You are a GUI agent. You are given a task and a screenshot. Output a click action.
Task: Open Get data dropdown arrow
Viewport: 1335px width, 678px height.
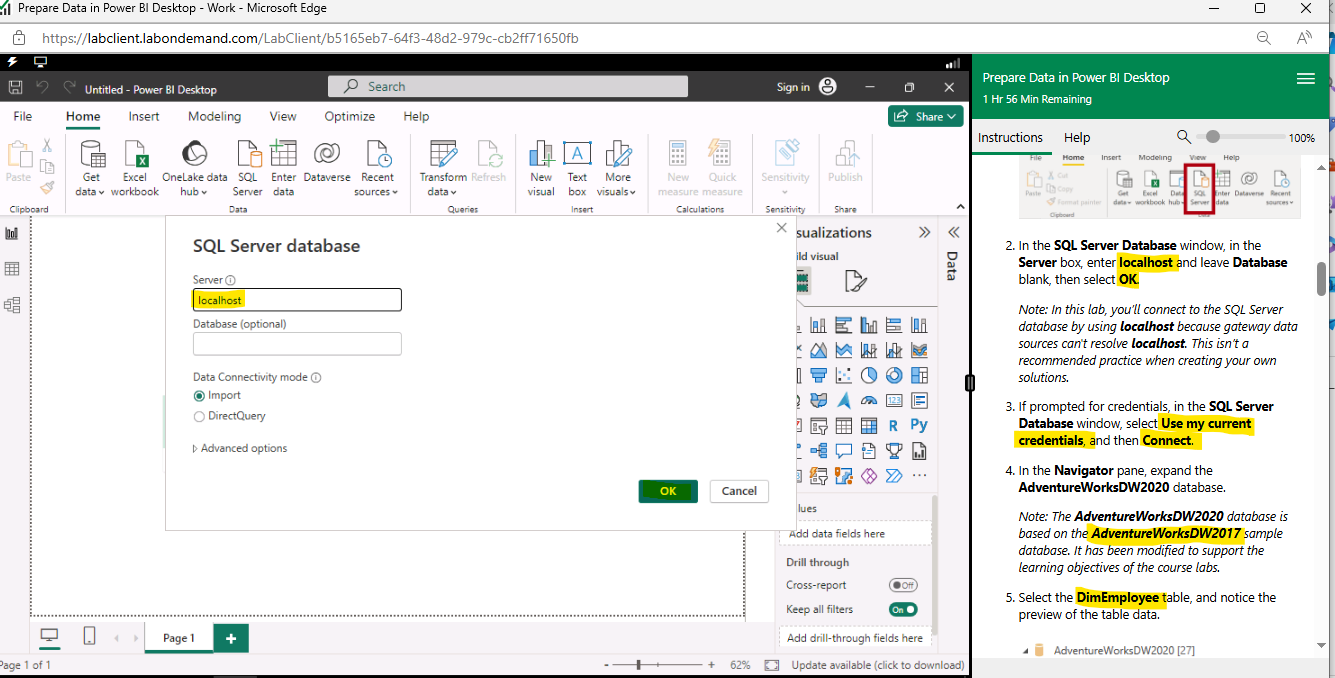click(x=102, y=192)
